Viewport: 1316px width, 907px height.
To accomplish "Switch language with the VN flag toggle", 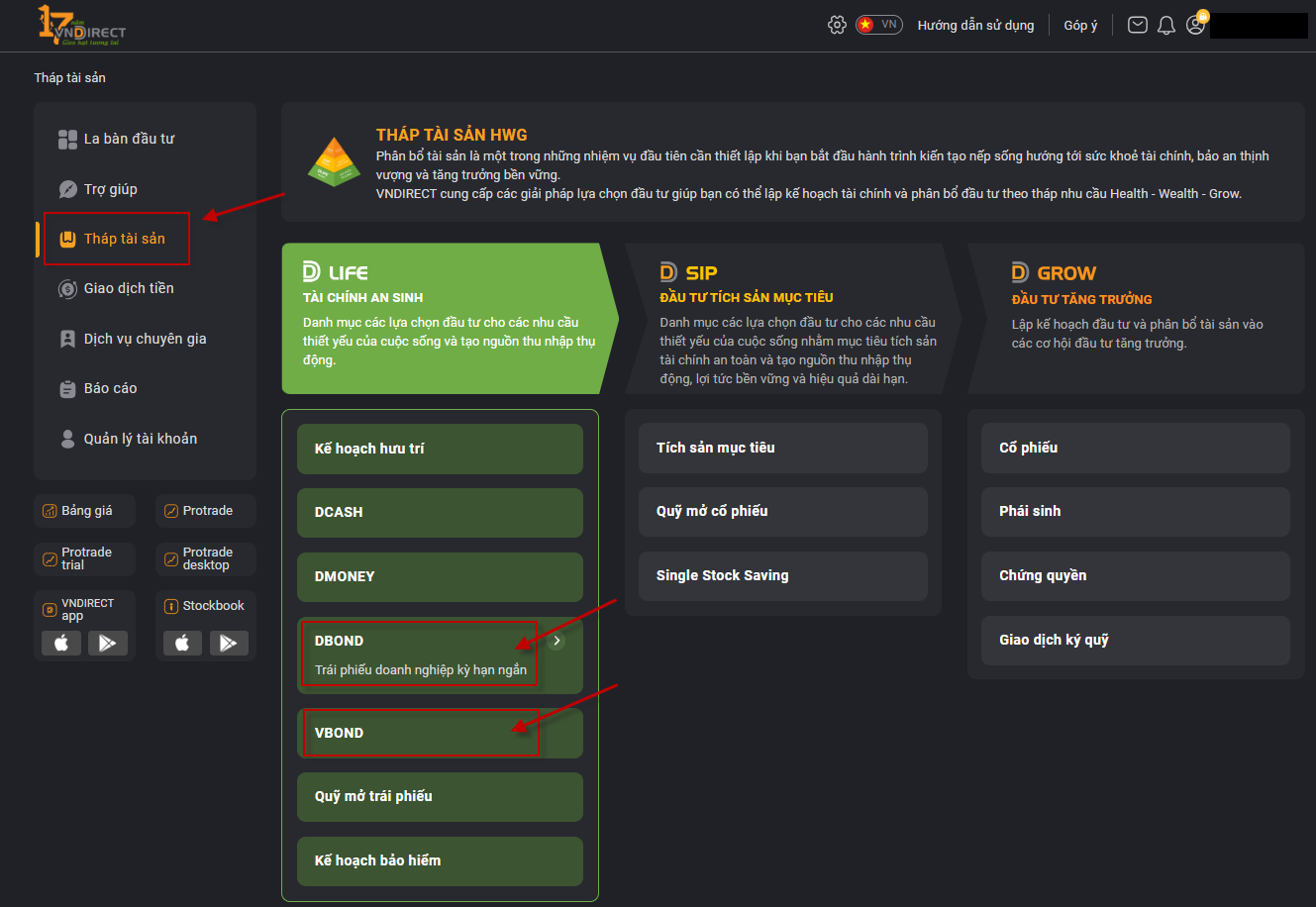I will [879, 25].
